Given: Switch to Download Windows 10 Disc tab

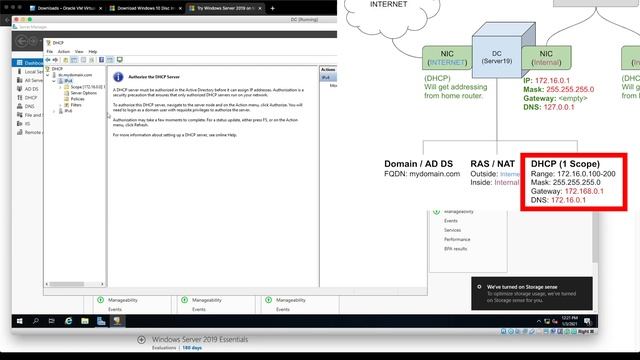Looking at the screenshot, I should [145, 8].
